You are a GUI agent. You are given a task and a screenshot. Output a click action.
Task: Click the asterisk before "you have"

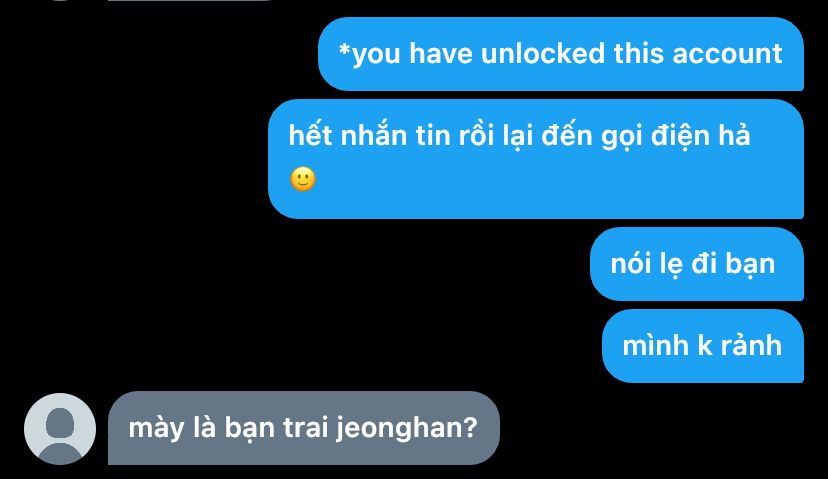[x=344, y=50]
